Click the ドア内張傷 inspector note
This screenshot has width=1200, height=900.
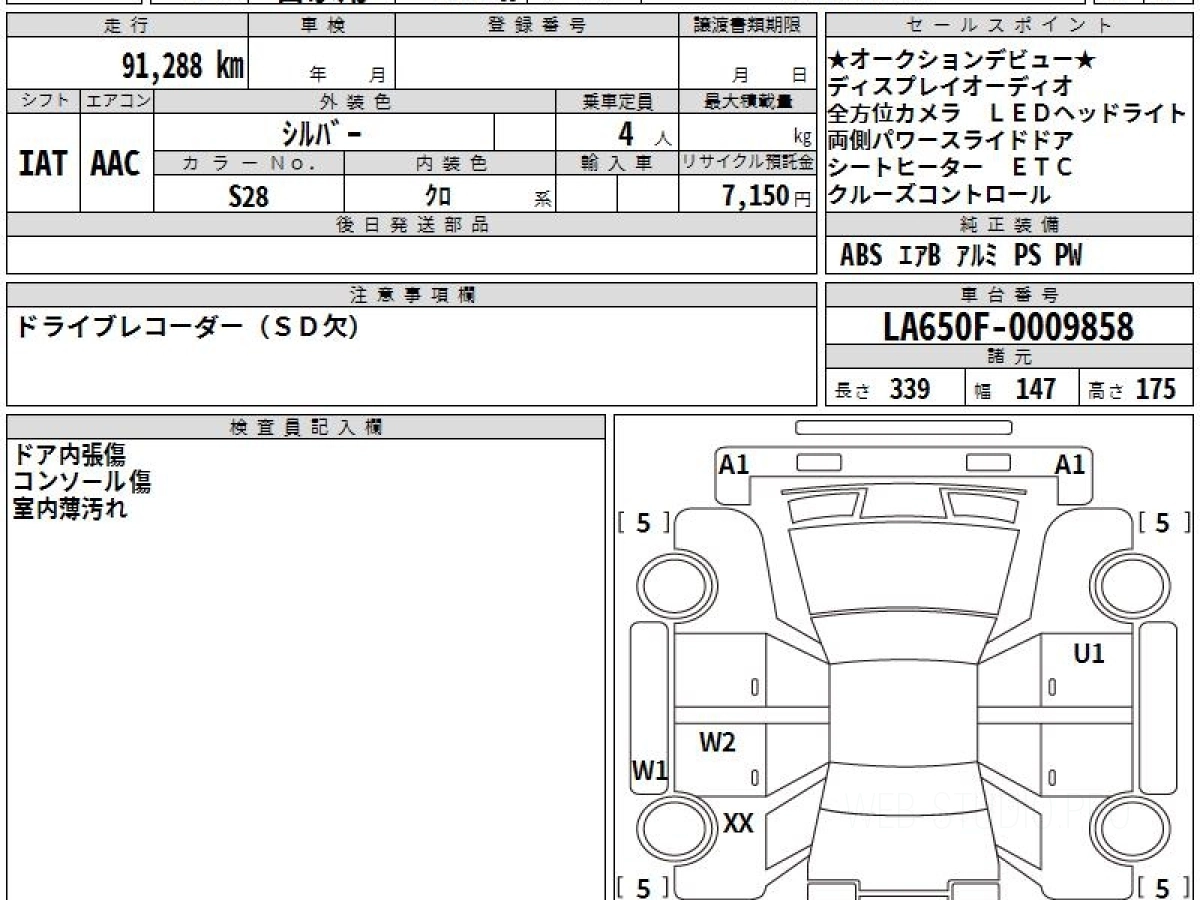coord(69,455)
